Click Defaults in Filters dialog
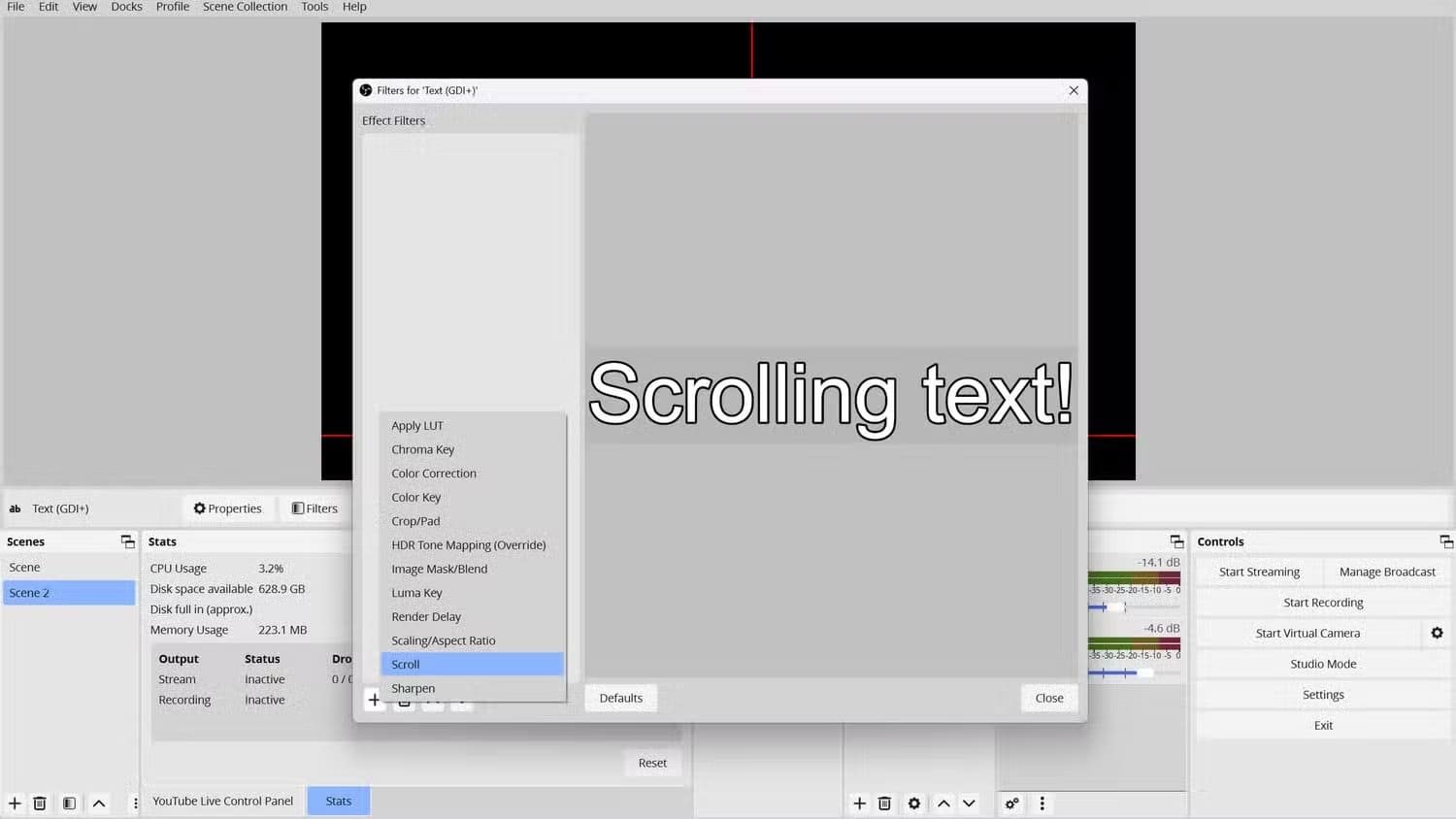Screen dimensions: 1456x819 click(621, 698)
